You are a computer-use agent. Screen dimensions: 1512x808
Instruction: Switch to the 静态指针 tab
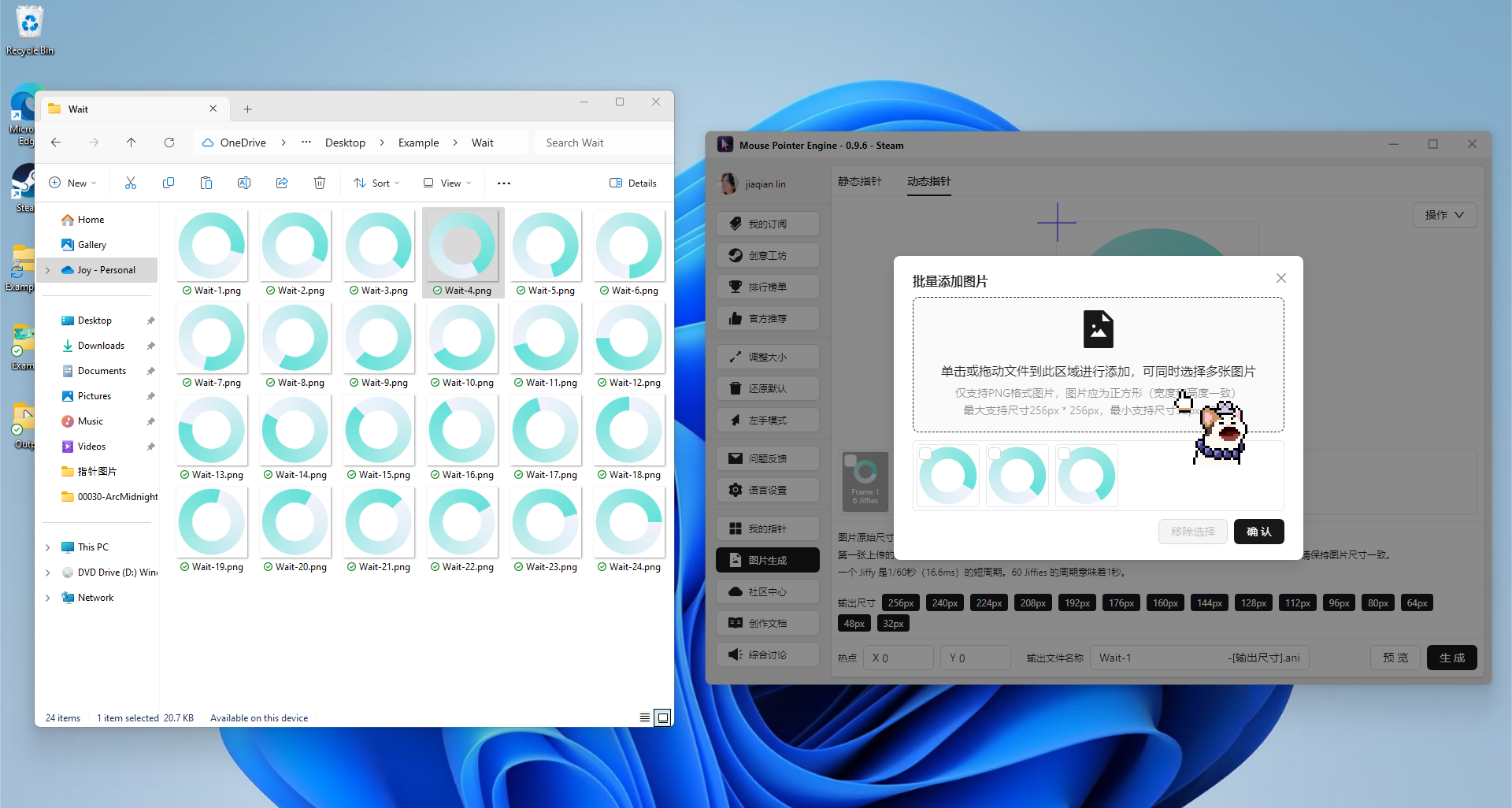859,181
